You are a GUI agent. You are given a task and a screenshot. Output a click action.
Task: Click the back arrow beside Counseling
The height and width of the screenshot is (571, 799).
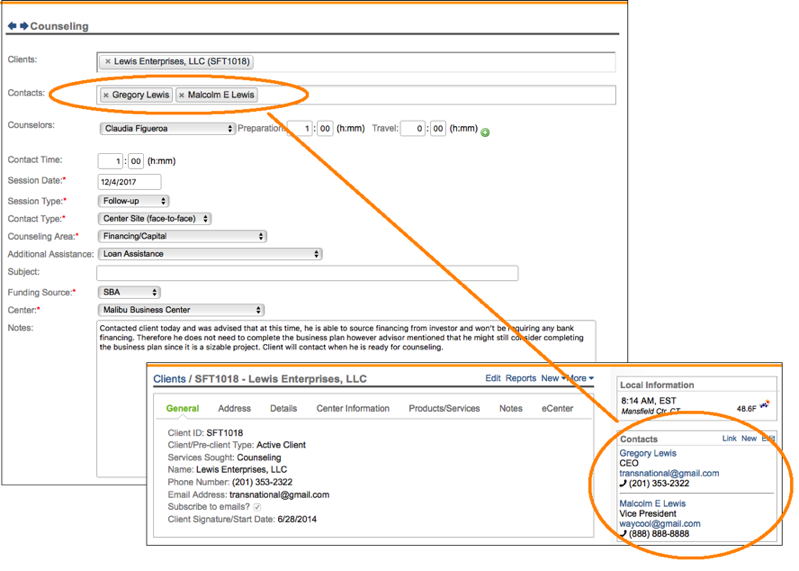click(x=12, y=26)
